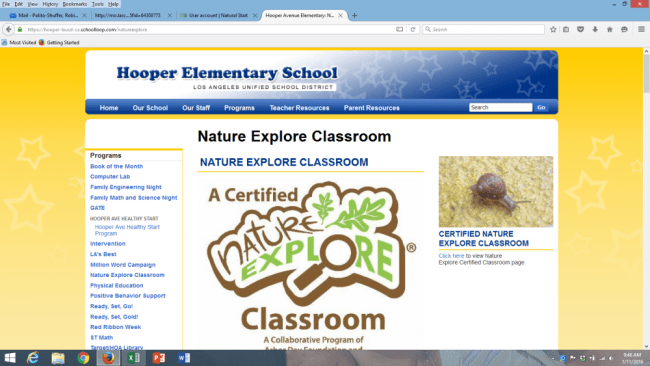The width and height of the screenshot is (650, 366).
Task: Click the Go search button
Action: [541, 107]
